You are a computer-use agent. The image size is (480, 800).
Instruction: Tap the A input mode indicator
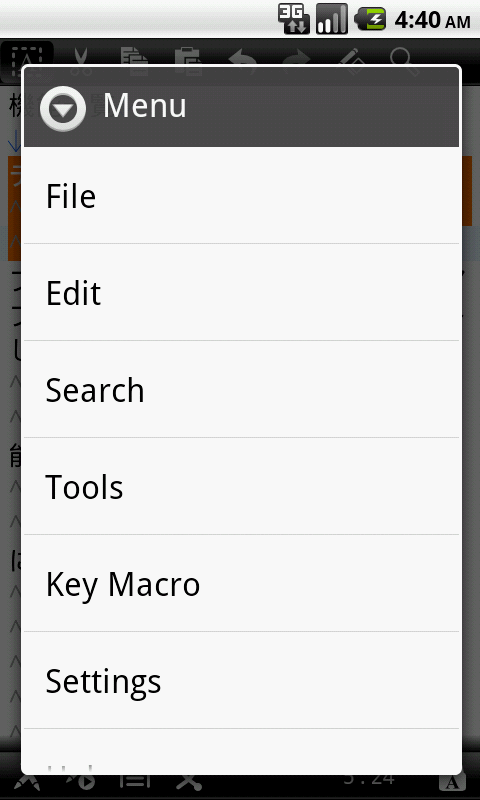452,782
